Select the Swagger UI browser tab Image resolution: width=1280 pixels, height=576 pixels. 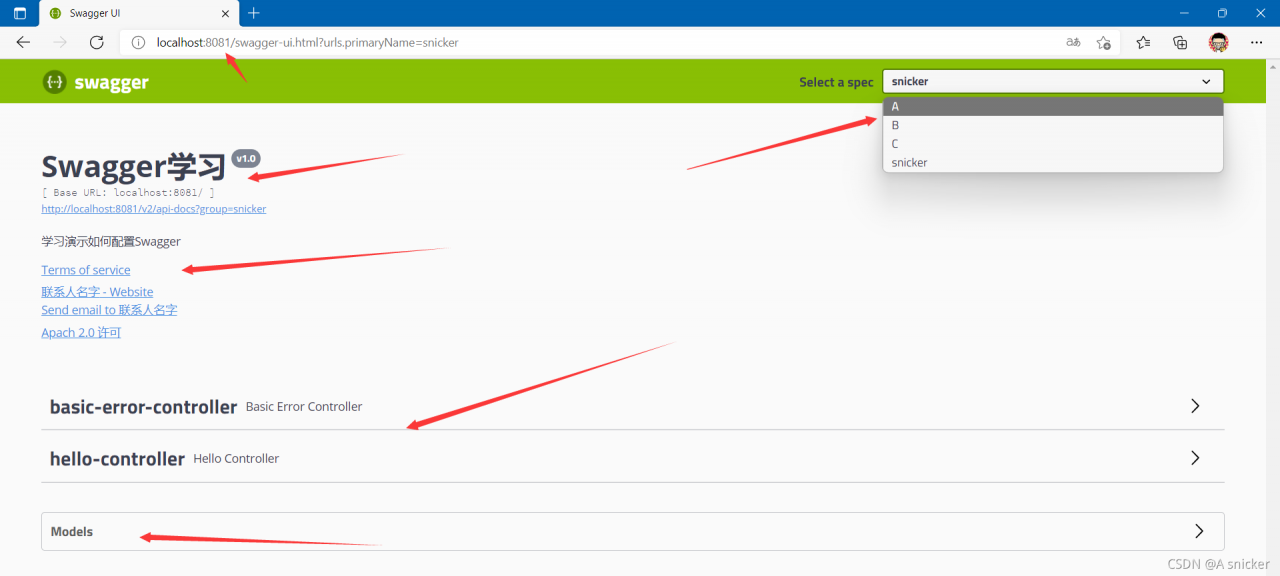(x=140, y=13)
